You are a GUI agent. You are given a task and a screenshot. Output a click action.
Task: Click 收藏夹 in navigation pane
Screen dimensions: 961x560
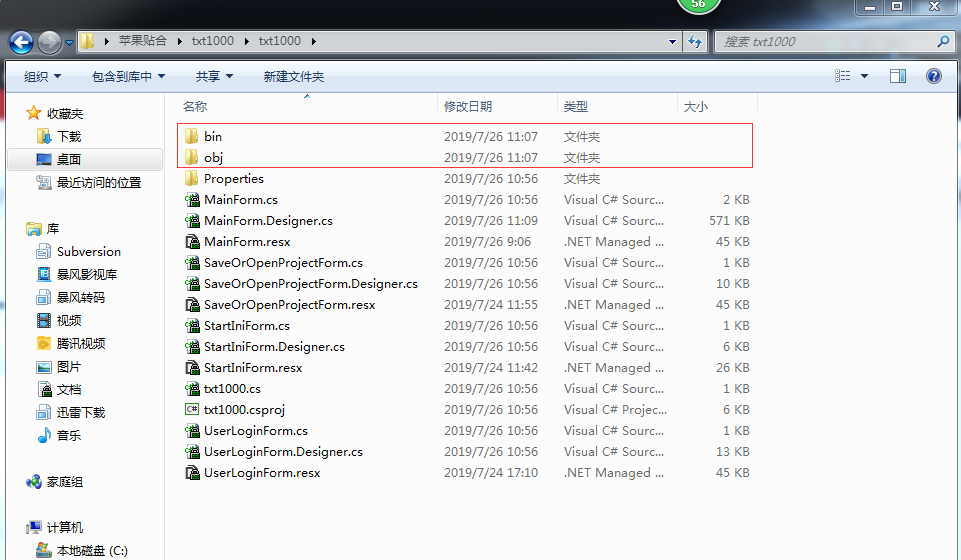pos(64,113)
